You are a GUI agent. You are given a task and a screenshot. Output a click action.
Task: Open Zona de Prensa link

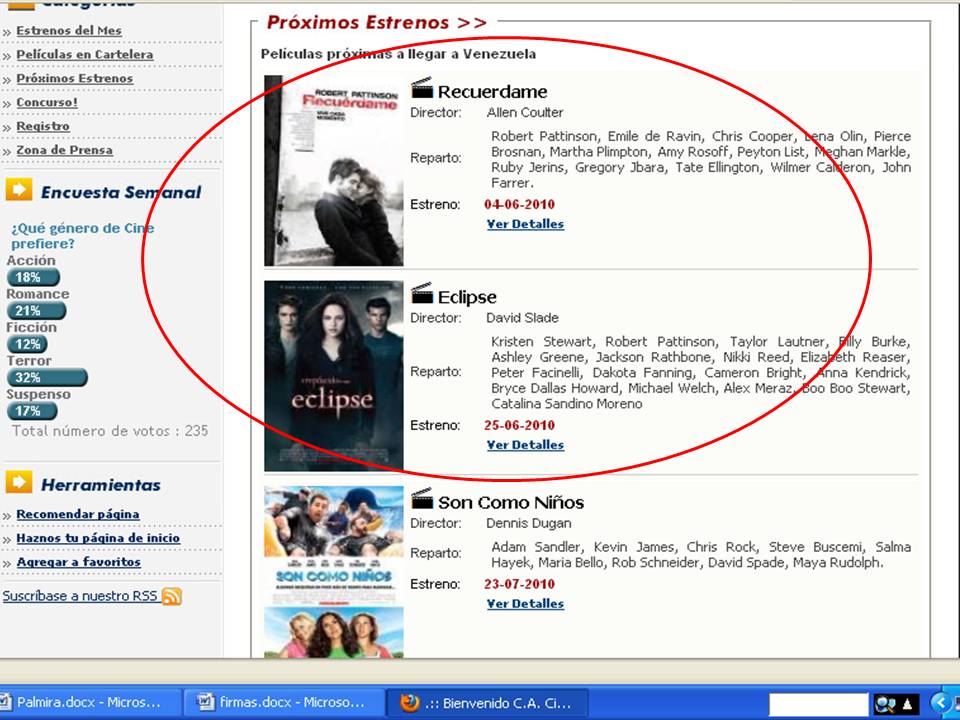click(x=64, y=150)
